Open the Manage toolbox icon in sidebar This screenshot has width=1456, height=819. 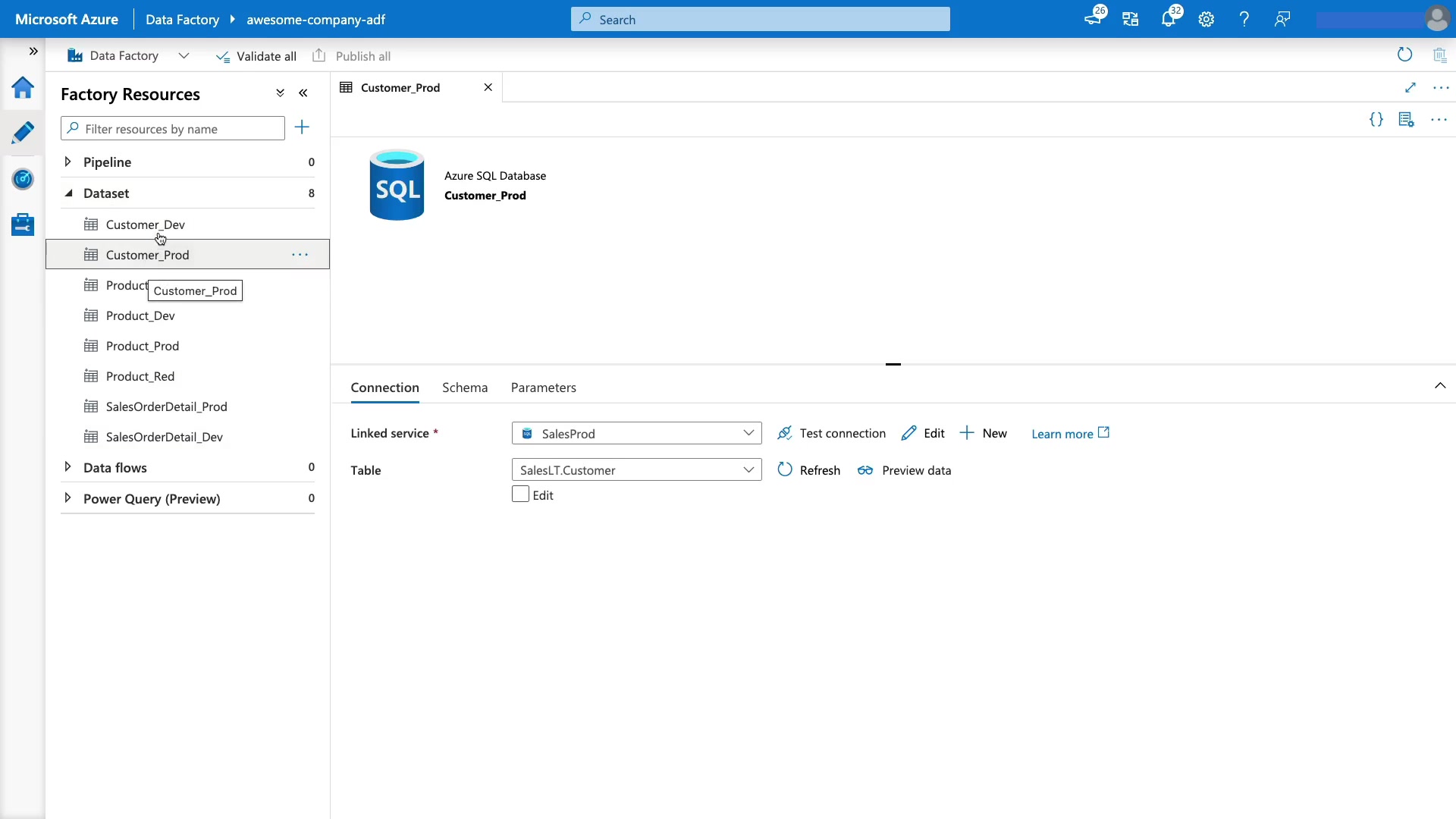[23, 224]
